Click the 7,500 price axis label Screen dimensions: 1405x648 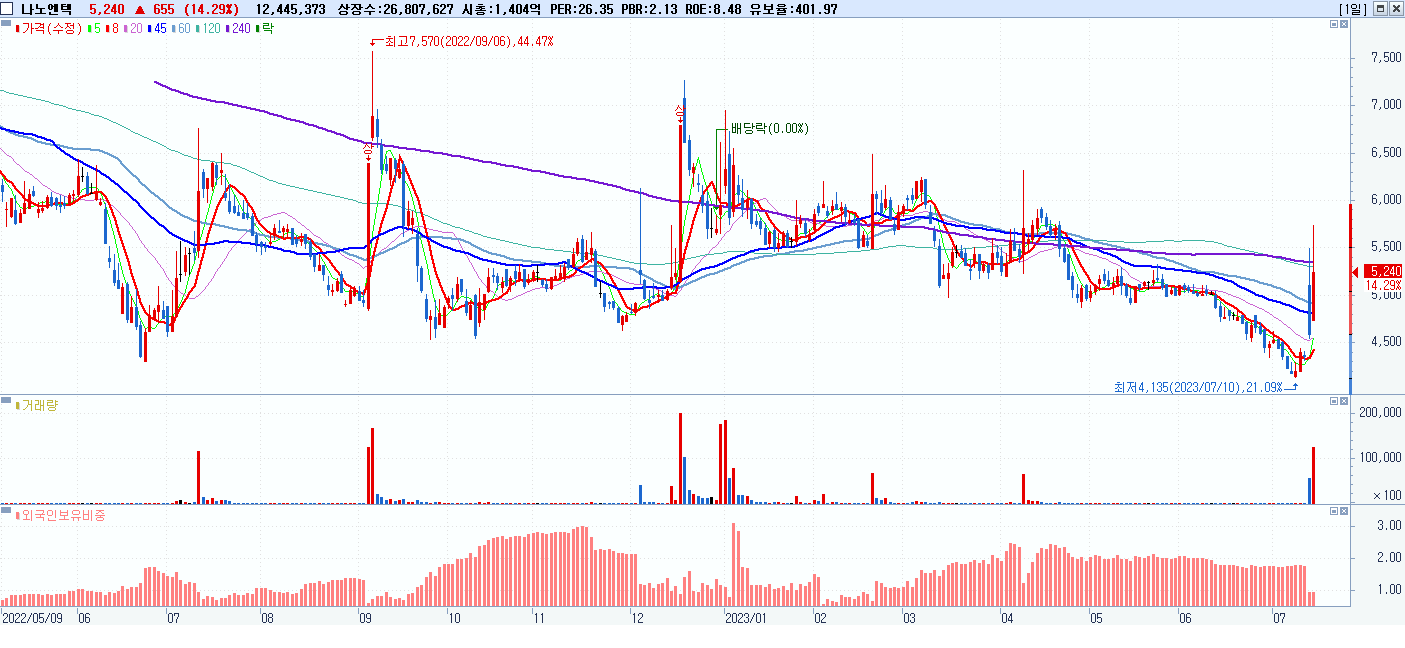pyautogui.click(x=1386, y=58)
